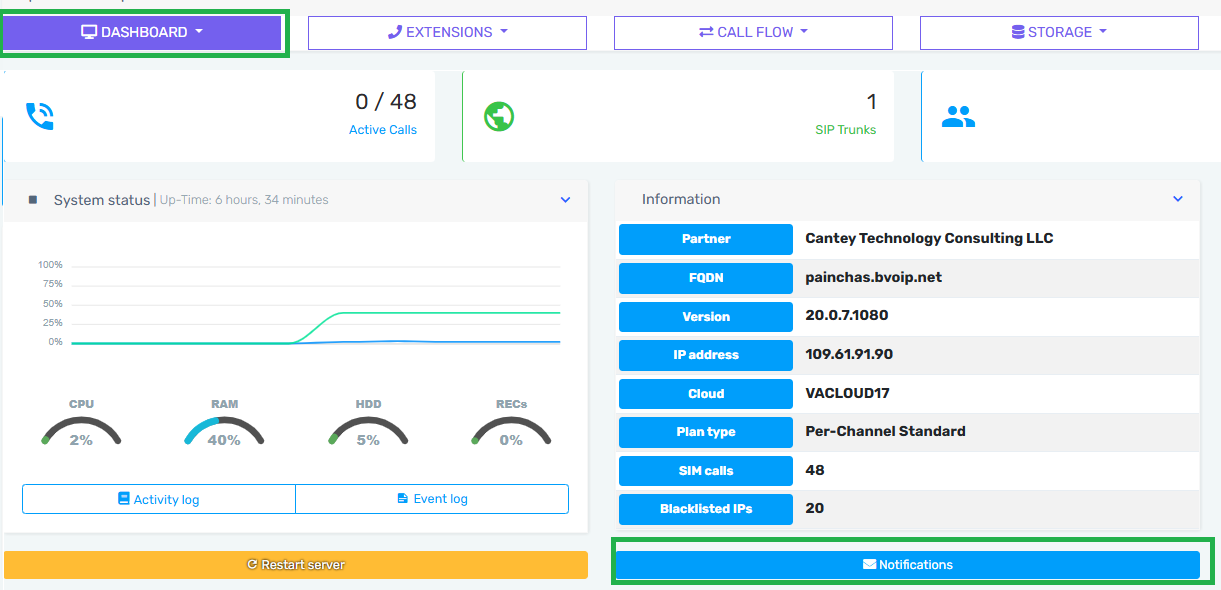Click the green globe SIP Trunks icon

pos(498,117)
